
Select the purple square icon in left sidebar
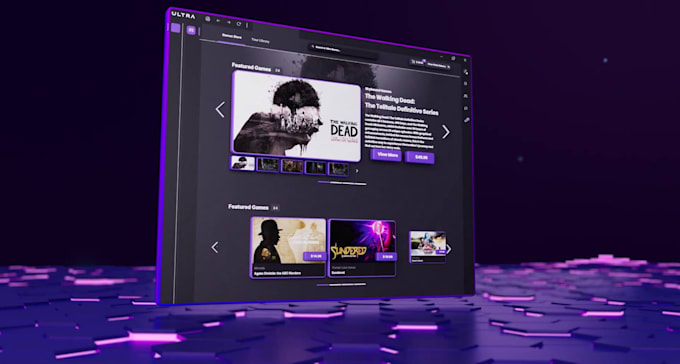point(175,28)
